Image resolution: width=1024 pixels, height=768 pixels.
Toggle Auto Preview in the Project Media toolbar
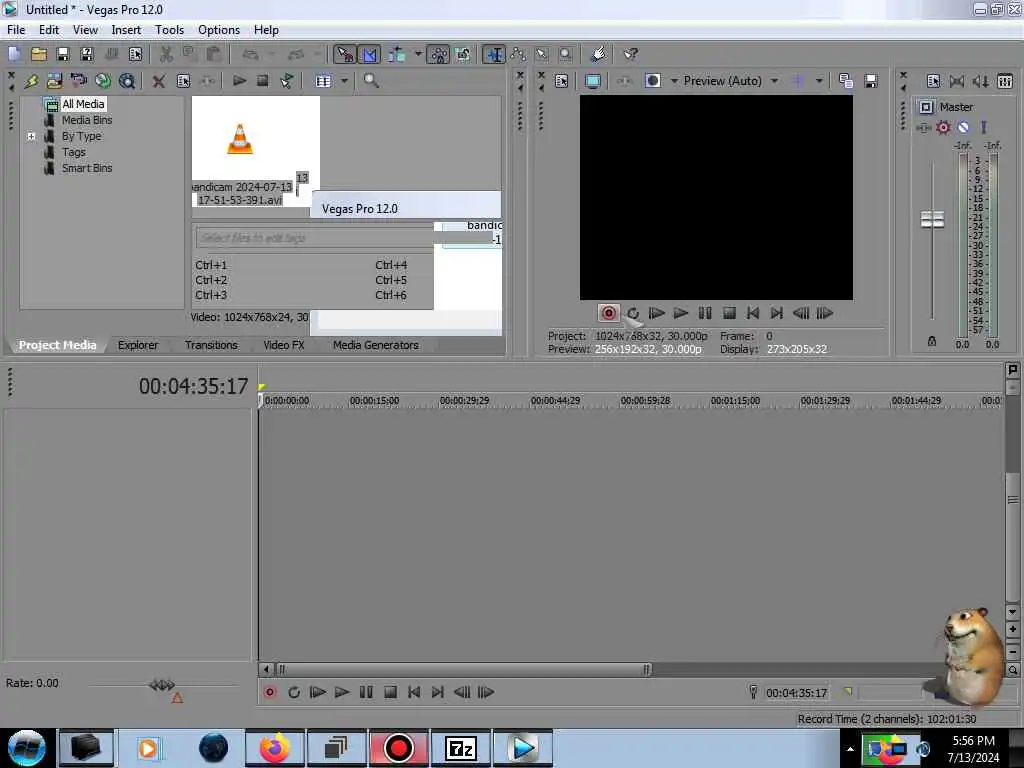287,81
